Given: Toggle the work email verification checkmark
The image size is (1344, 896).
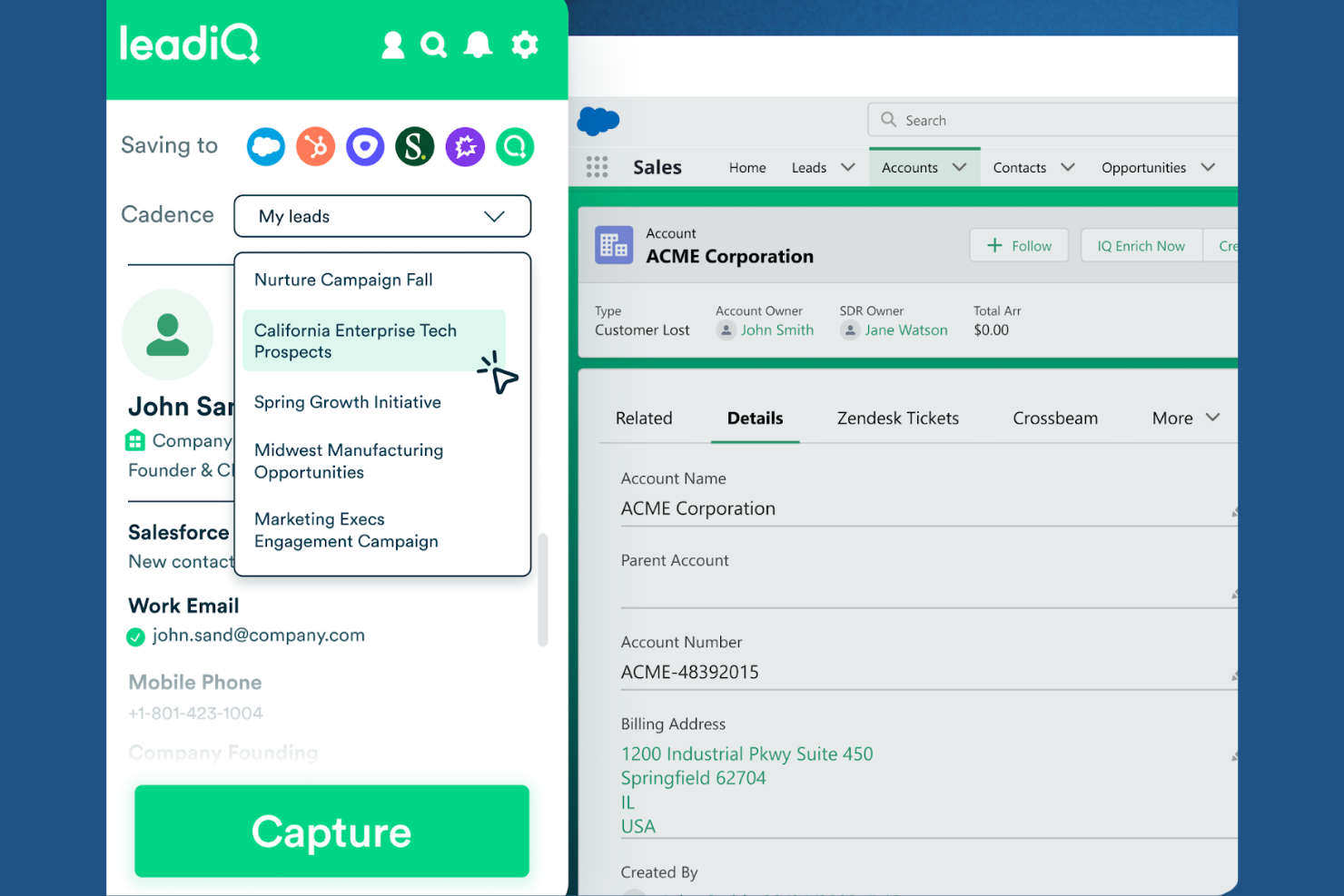Looking at the screenshot, I should 135,636.
